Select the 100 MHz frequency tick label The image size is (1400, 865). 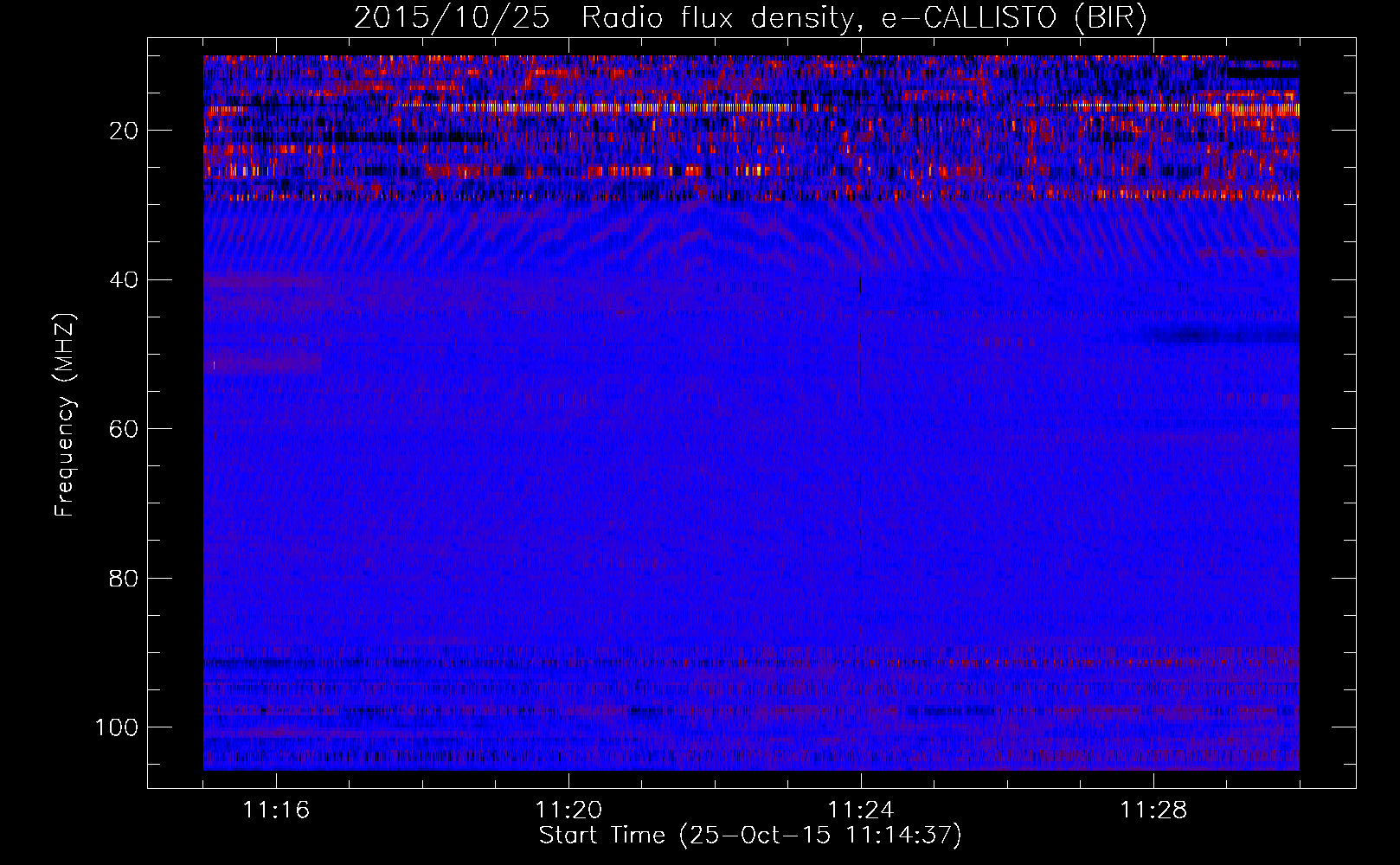[x=117, y=727]
